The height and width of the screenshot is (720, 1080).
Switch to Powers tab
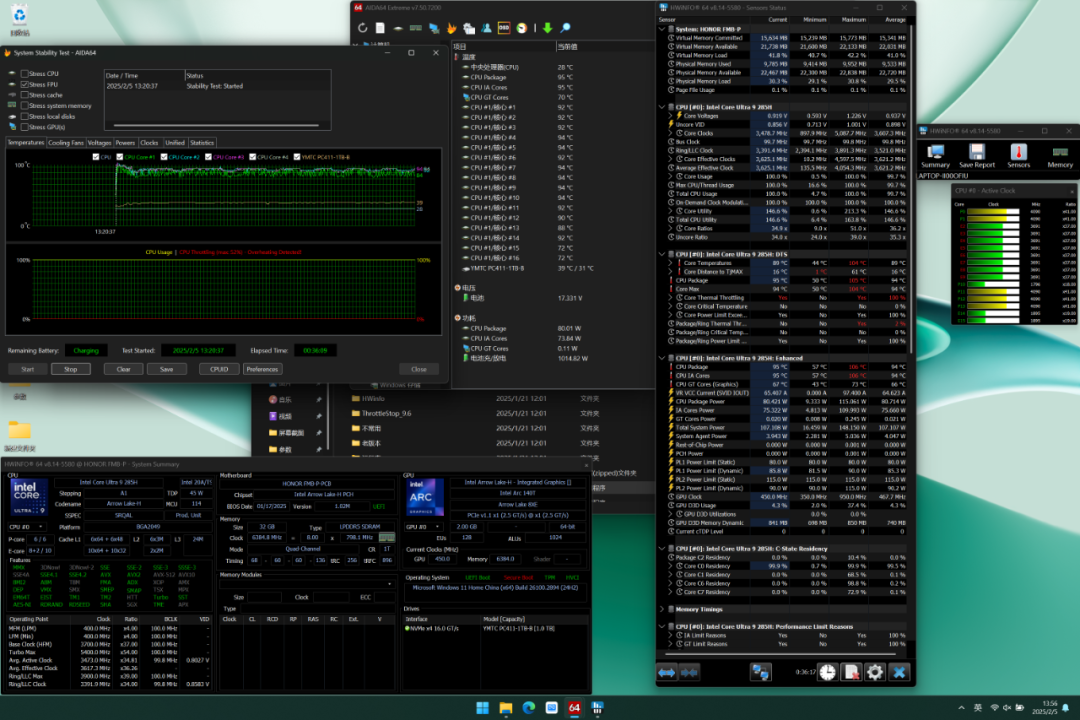click(125, 143)
